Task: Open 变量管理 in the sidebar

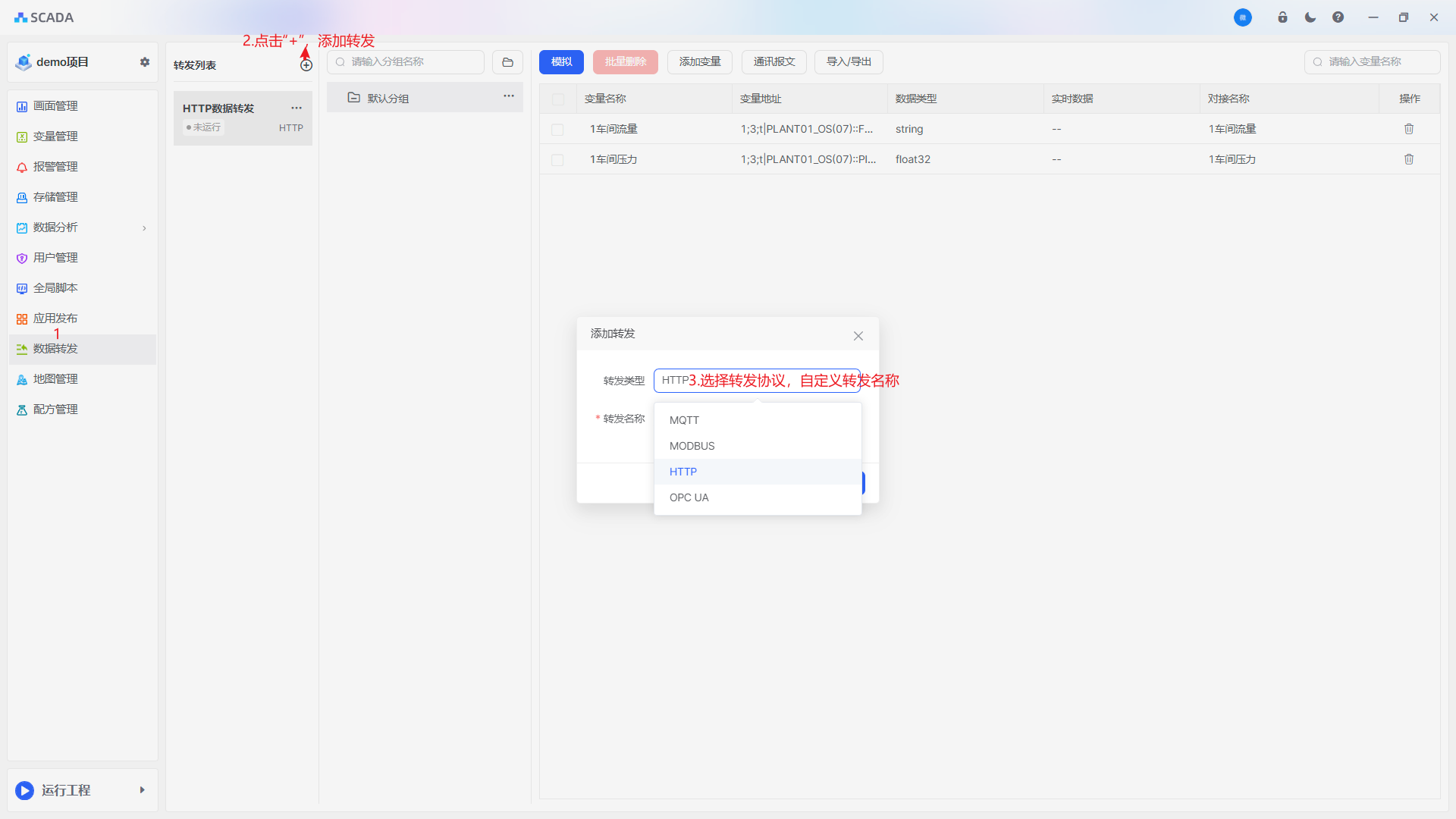Action: coord(55,136)
